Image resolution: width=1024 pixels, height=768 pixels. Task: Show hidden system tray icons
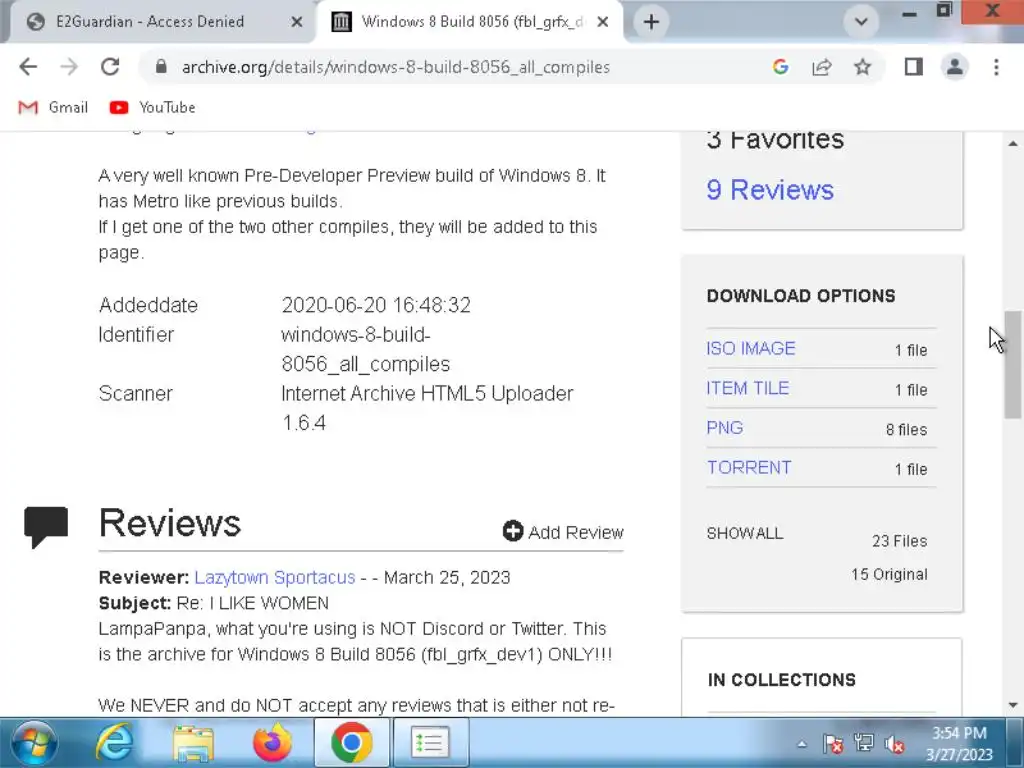tap(802, 744)
